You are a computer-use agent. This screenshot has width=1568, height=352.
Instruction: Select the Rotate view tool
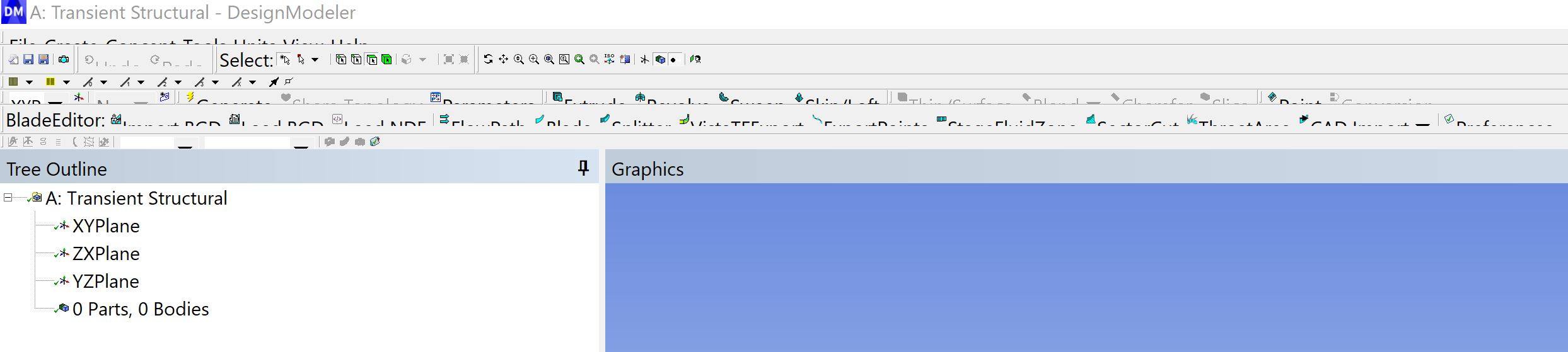(488, 59)
